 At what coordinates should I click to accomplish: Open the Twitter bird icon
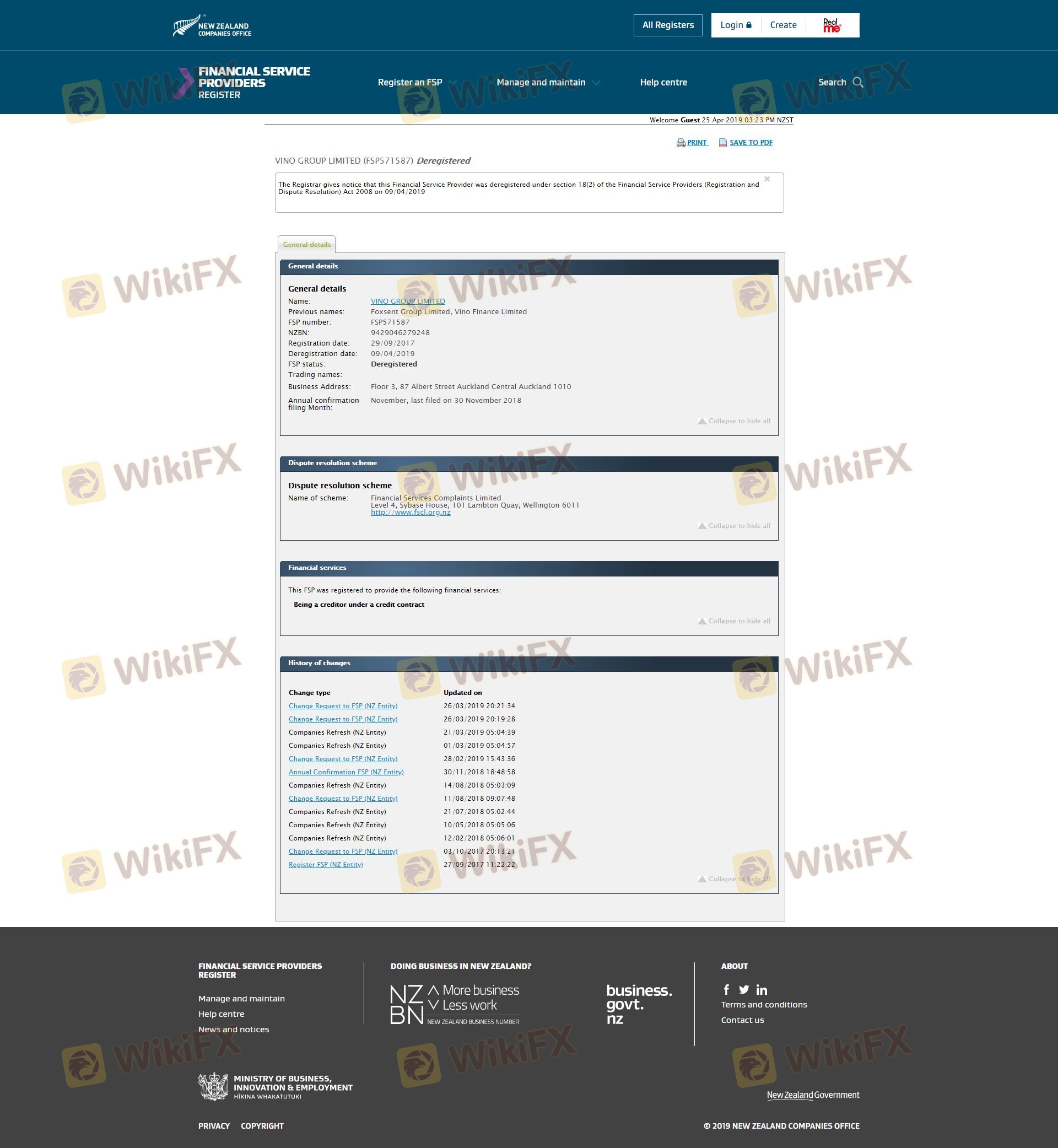pos(744,989)
